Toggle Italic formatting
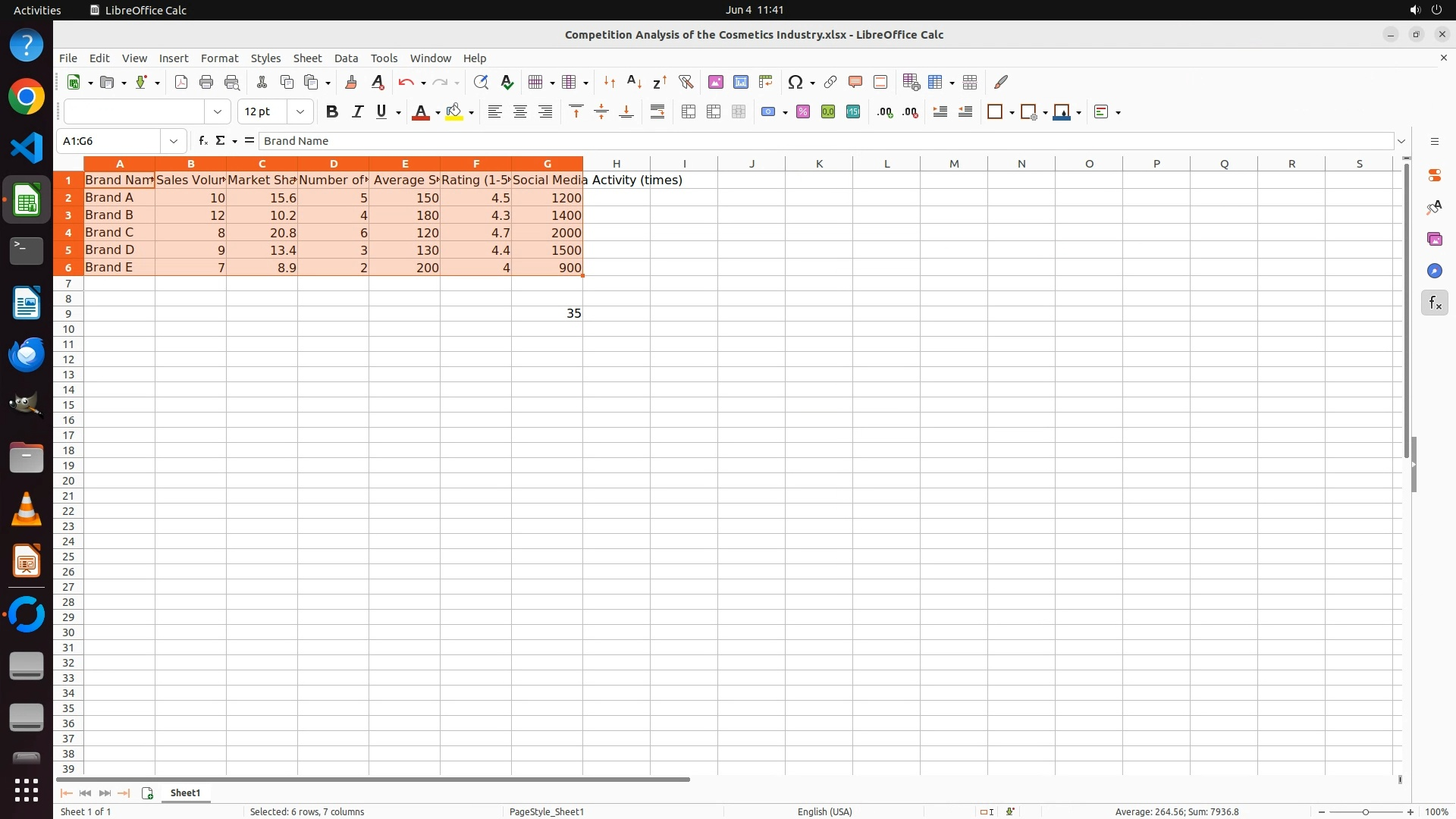 point(357,111)
